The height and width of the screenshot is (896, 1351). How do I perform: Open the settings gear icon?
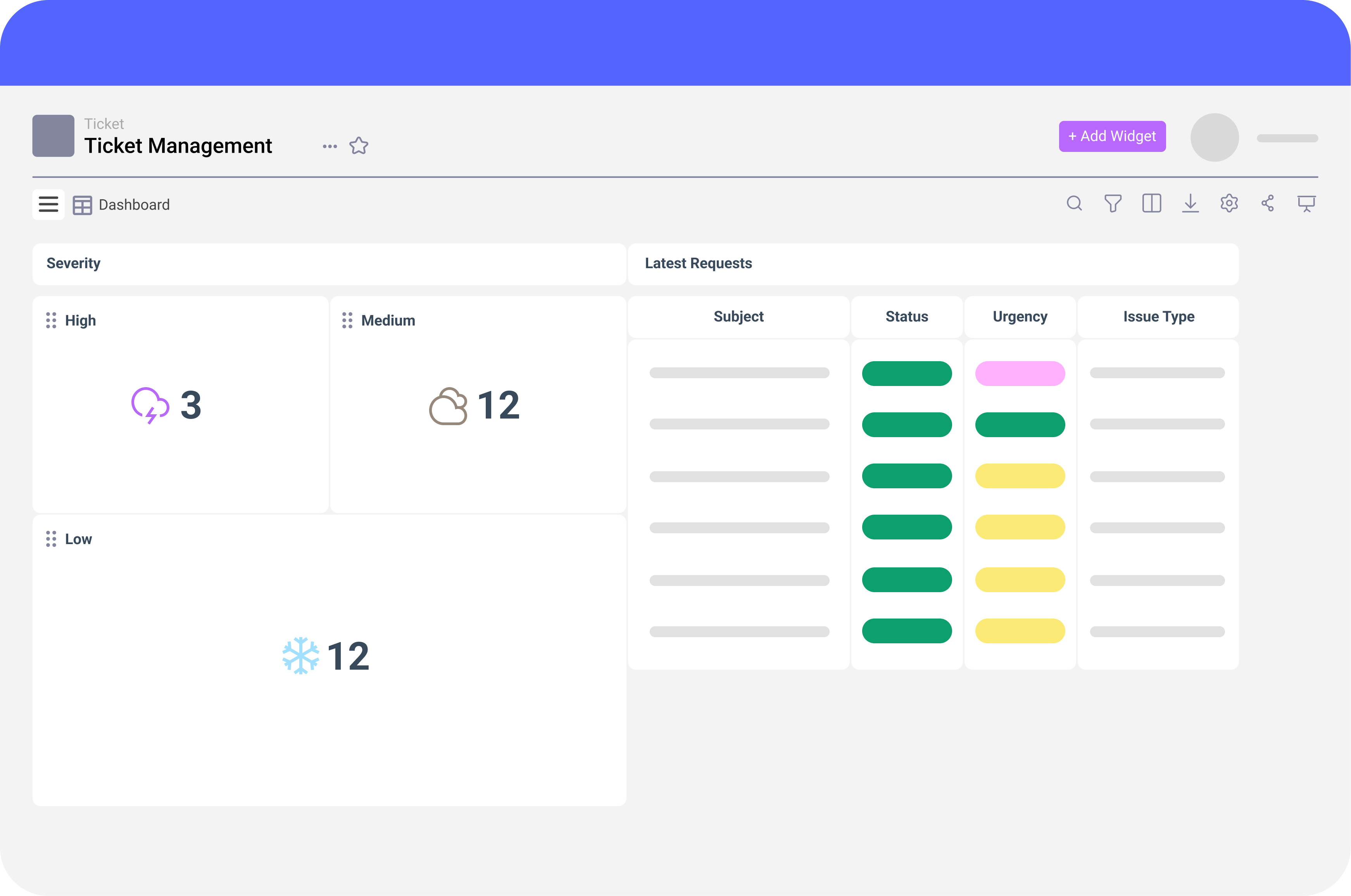point(1229,203)
